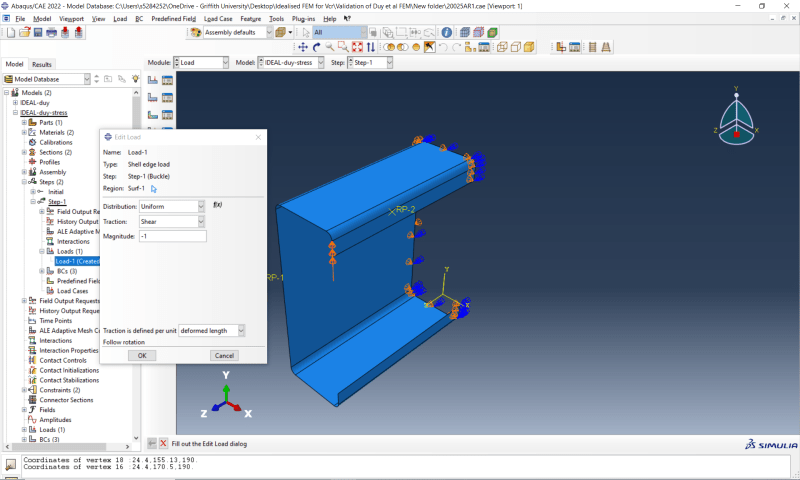The image size is (800, 480).
Task: Enable shaded render style
Action: coord(529,47)
